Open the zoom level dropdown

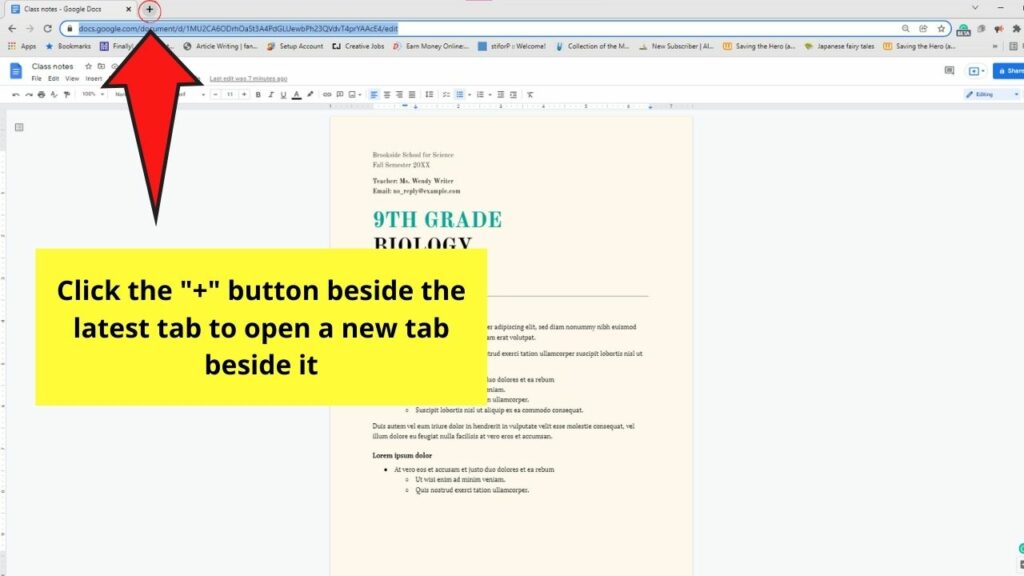tap(93, 94)
